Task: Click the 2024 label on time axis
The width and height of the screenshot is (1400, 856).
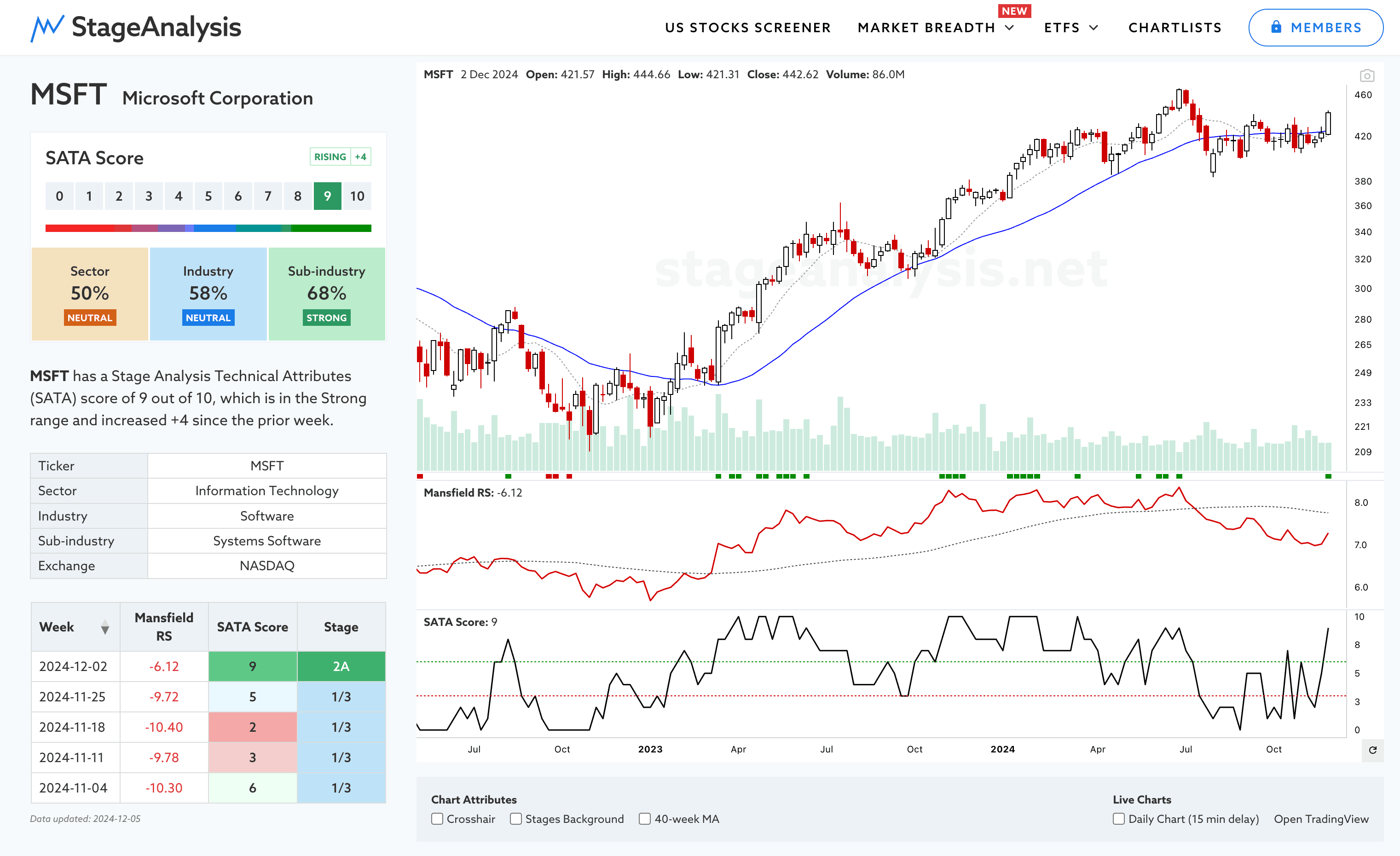Action: click(1002, 749)
